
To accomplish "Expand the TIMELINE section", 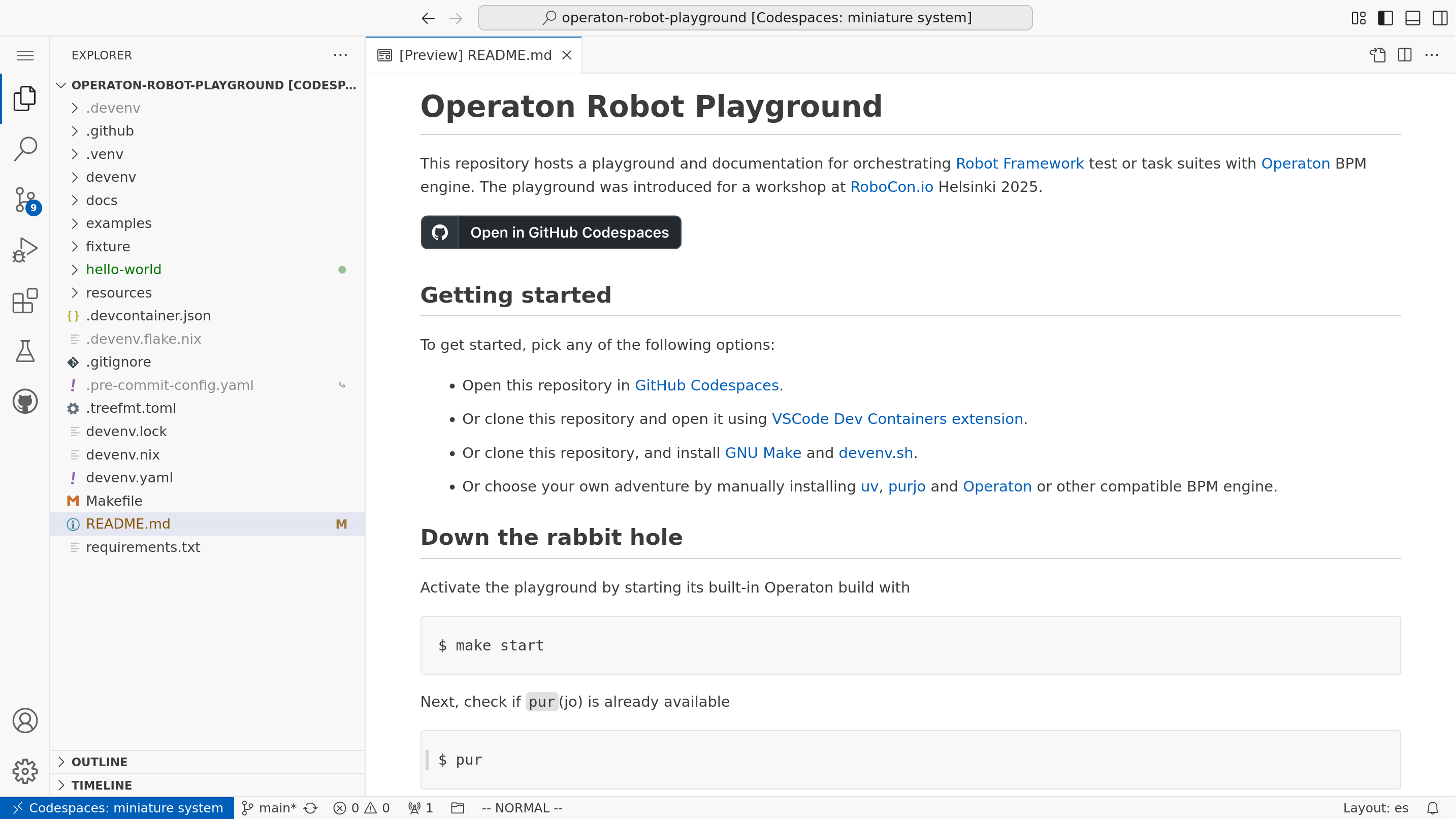I will point(207,785).
